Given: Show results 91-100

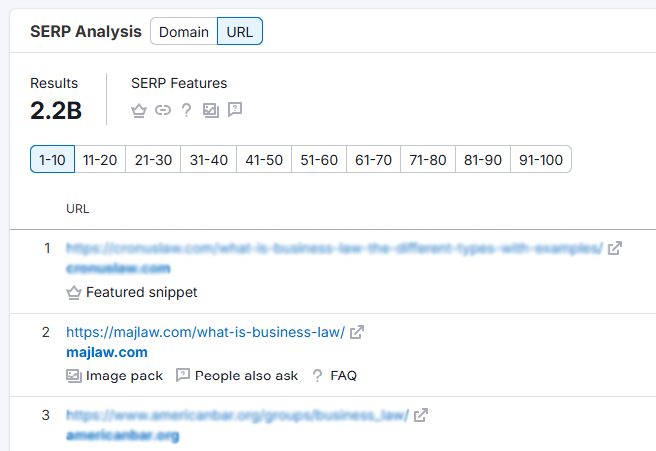Looking at the screenshot, I should [541, 159].
